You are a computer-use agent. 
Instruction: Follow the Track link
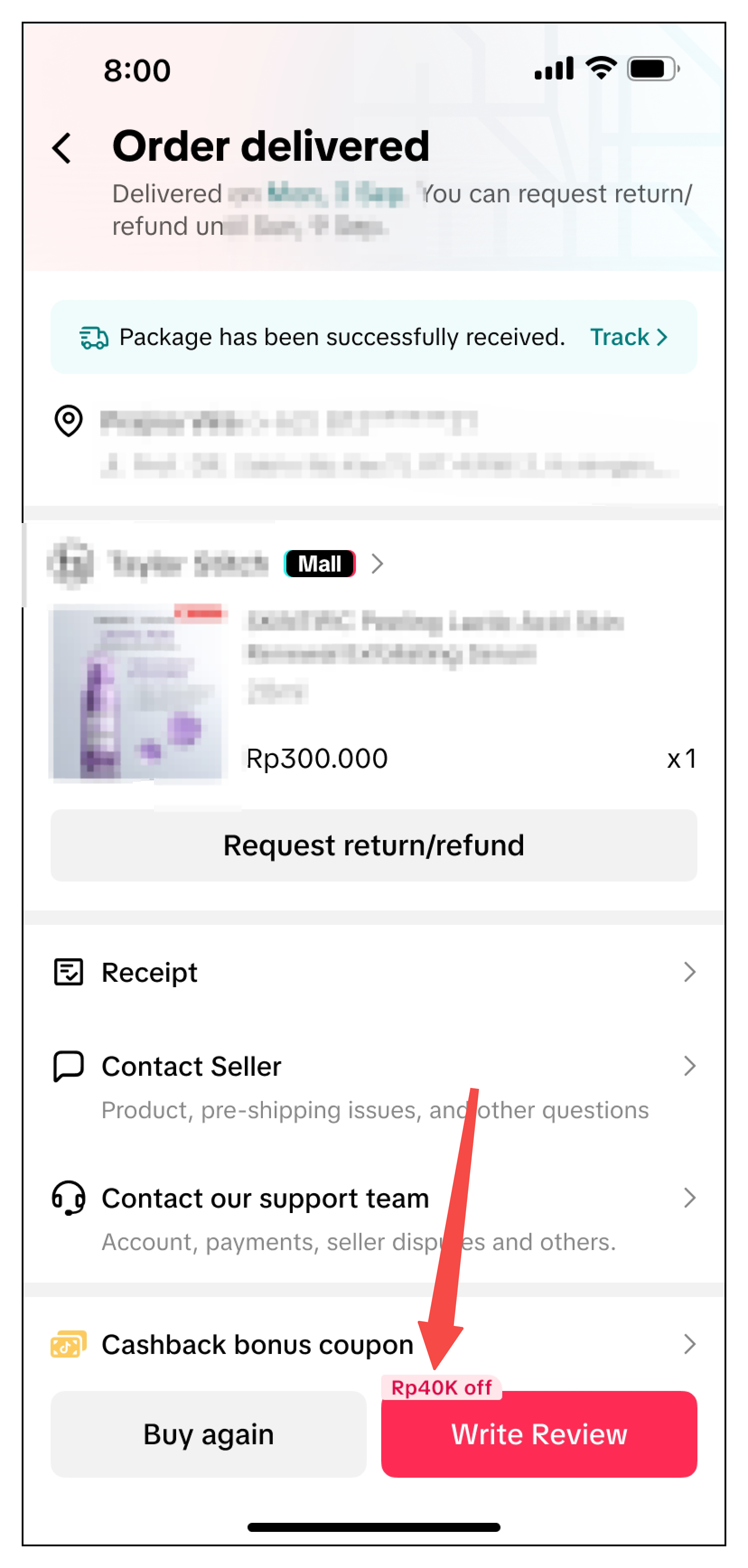click(628, 337)
